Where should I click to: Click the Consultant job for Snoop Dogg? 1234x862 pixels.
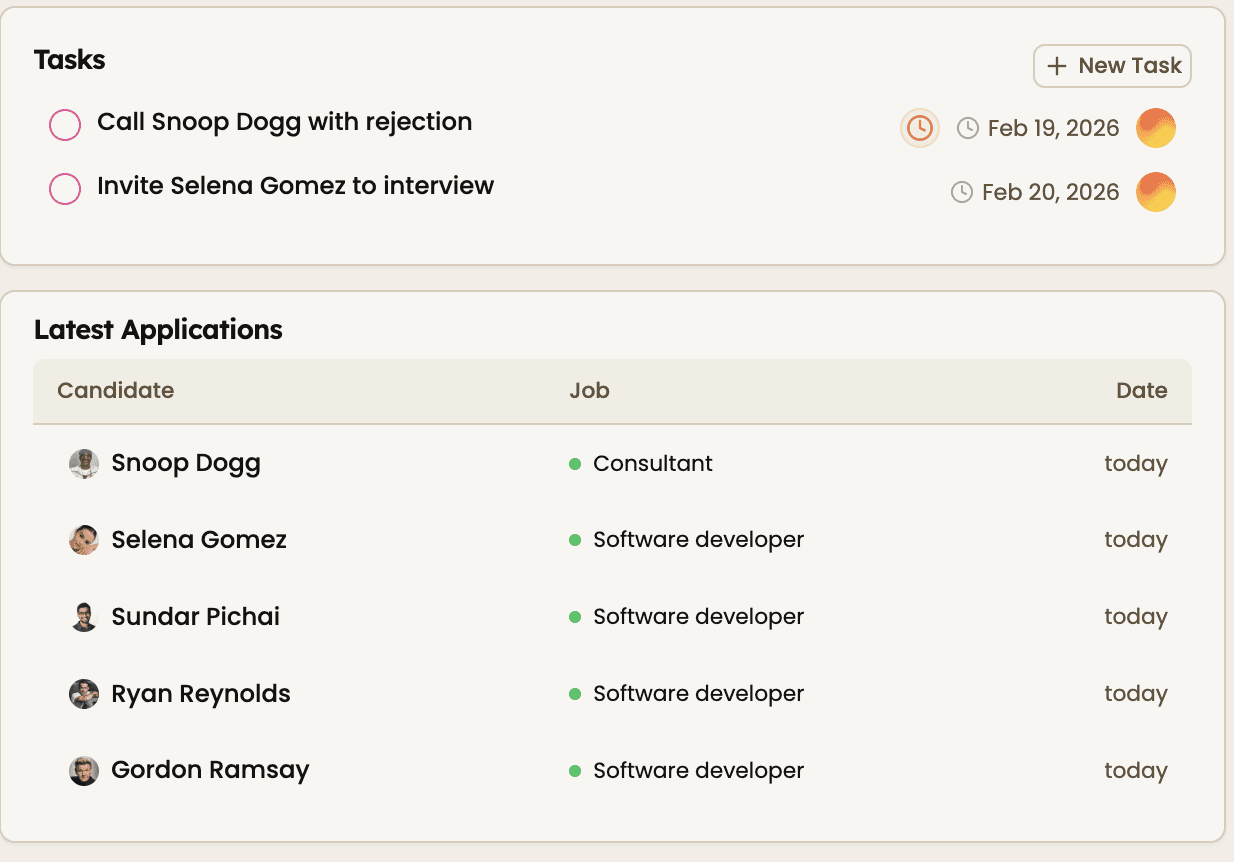coord(652,464)
